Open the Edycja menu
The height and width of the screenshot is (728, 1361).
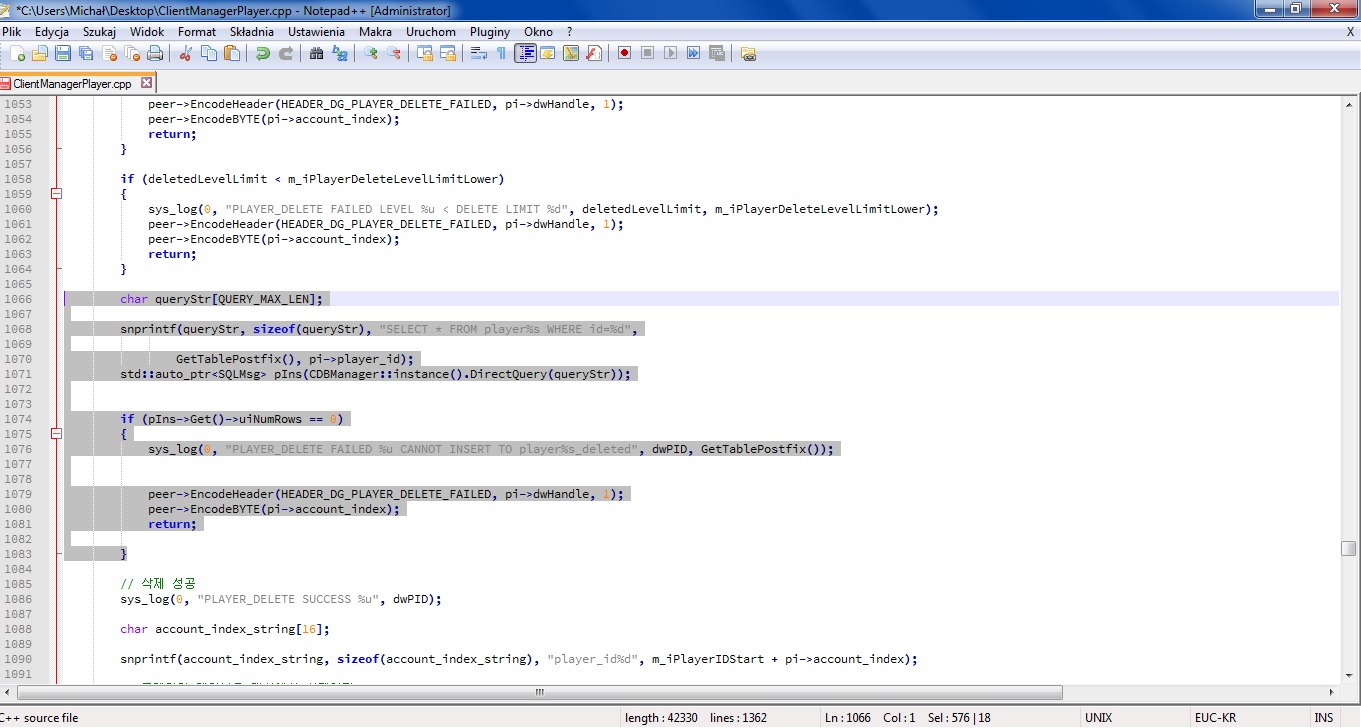pyautogui.click(x=51, y=32)
